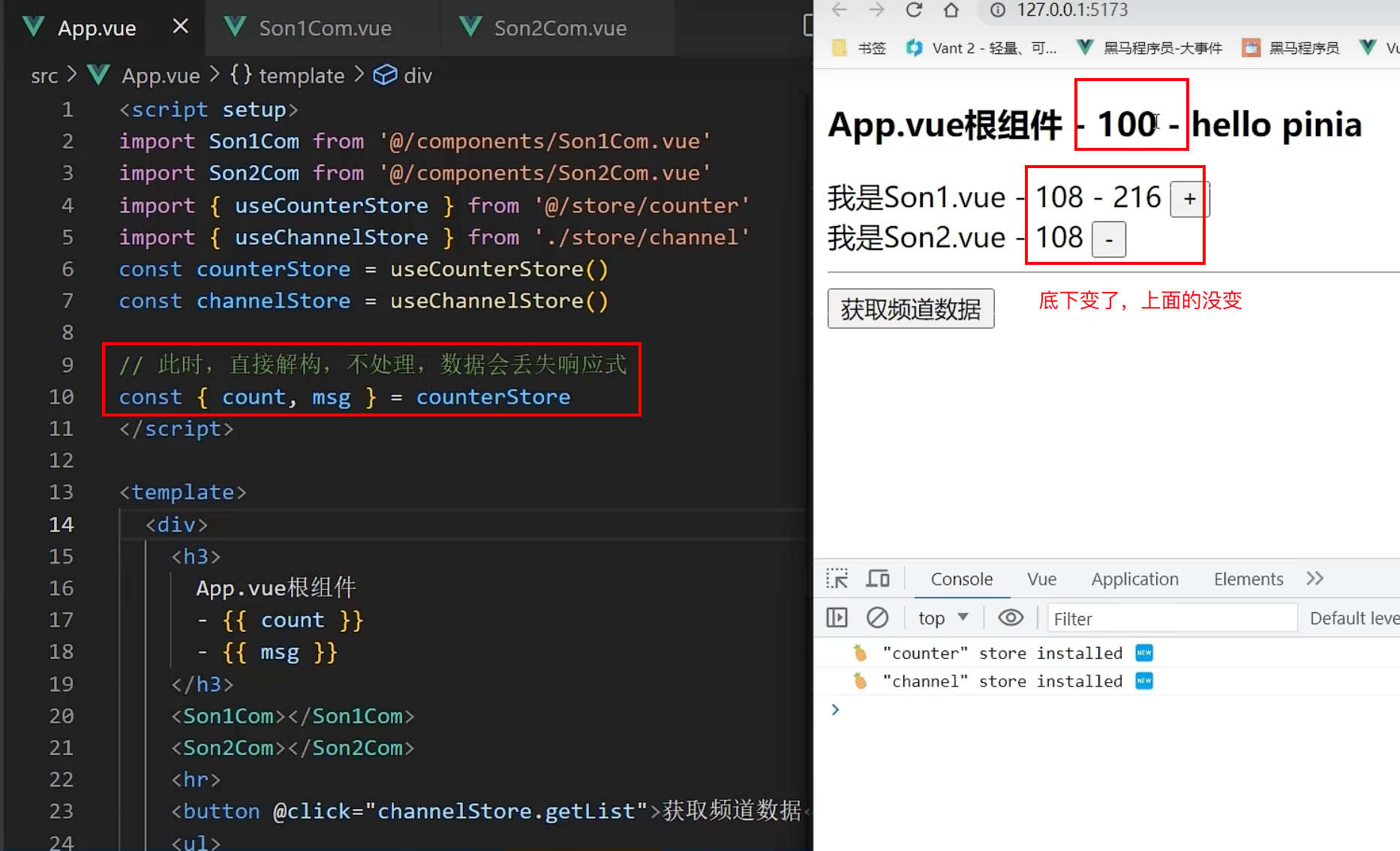Image resolution: width=1400 pixels, height=851 pixels.
Task: Click the pineapple icon of counter store log
Action: (x=860, y=653)
